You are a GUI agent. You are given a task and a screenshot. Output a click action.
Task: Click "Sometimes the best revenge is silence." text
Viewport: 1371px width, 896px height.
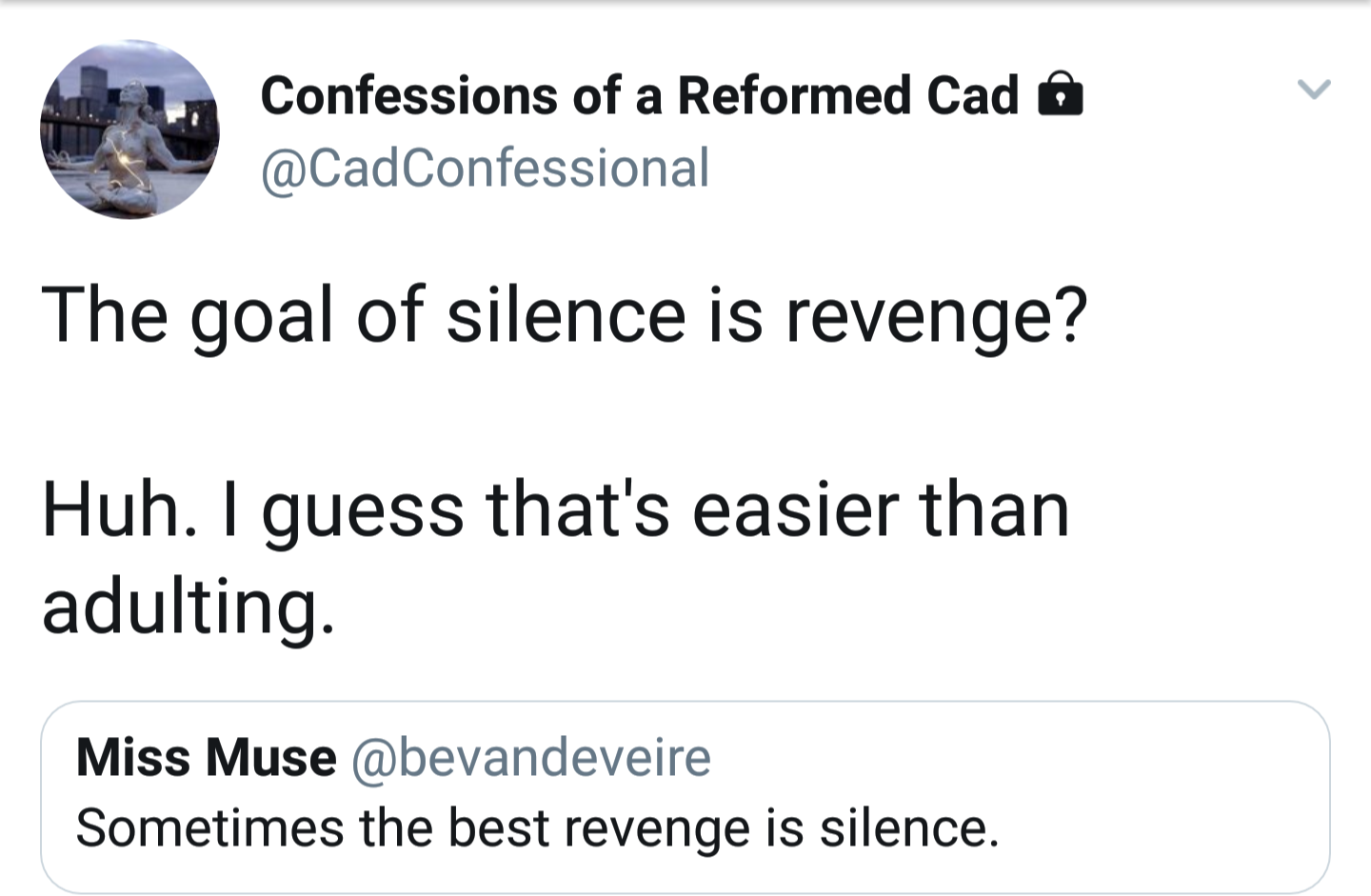coord(537,827)
